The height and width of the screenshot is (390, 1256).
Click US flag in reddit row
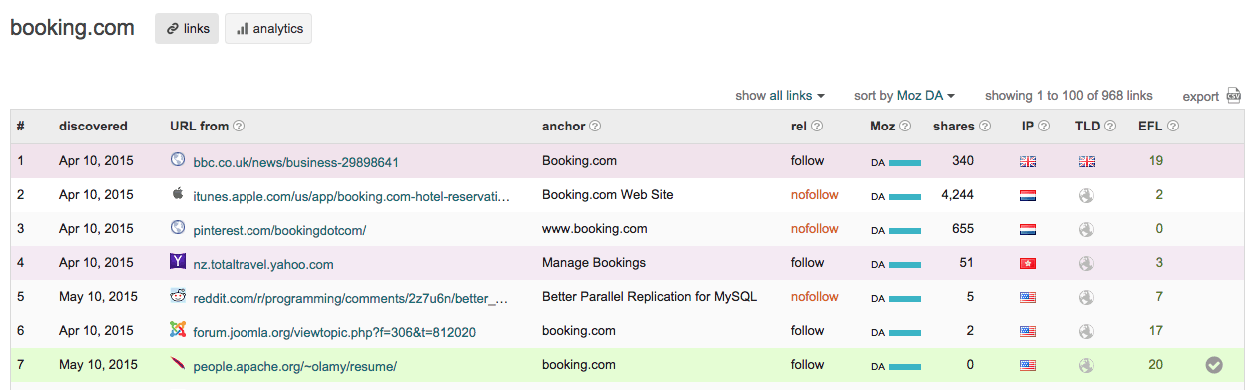(1027, 297)
